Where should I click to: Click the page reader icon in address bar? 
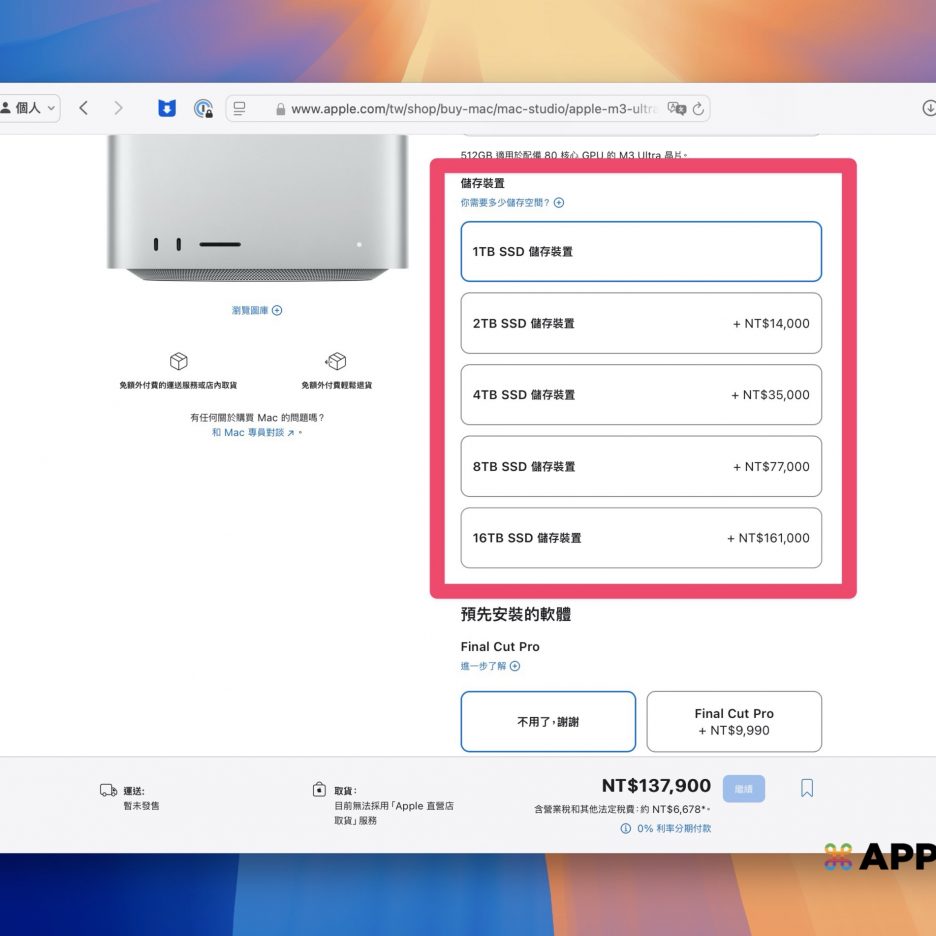[240, 108]
